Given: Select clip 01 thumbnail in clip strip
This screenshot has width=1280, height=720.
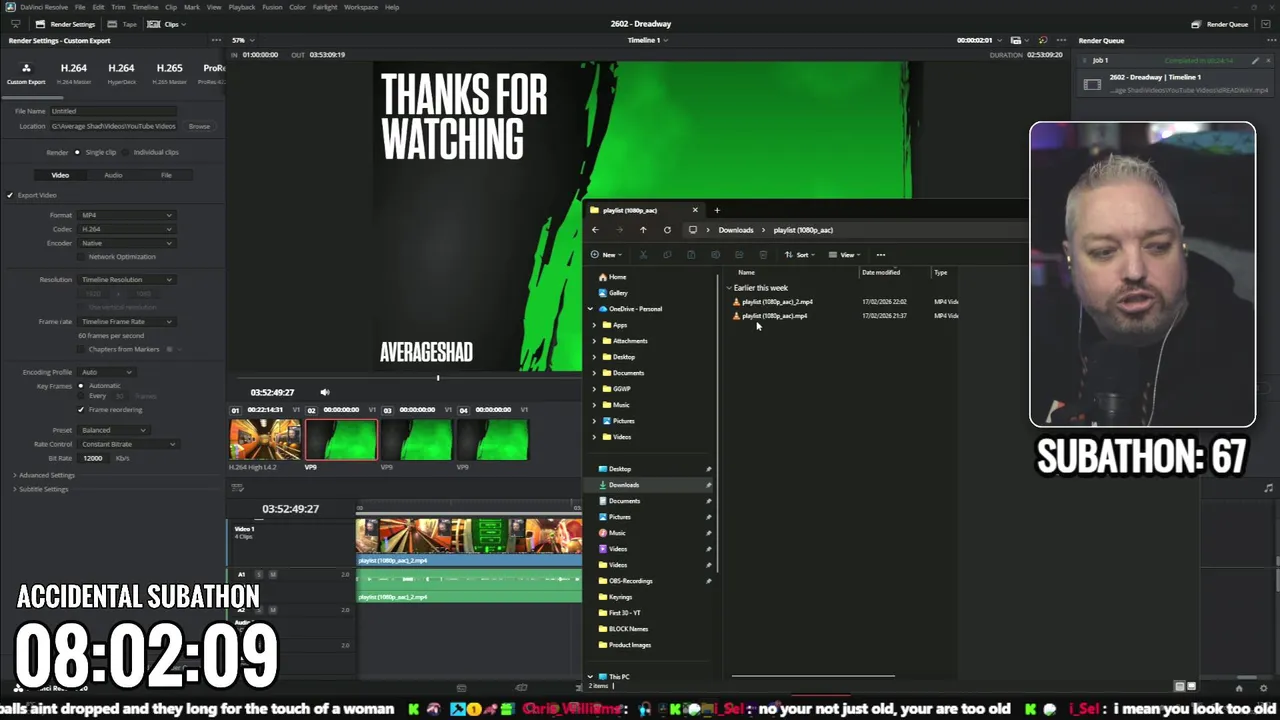Looking at the screenshot, I should [x=265, y=440].
